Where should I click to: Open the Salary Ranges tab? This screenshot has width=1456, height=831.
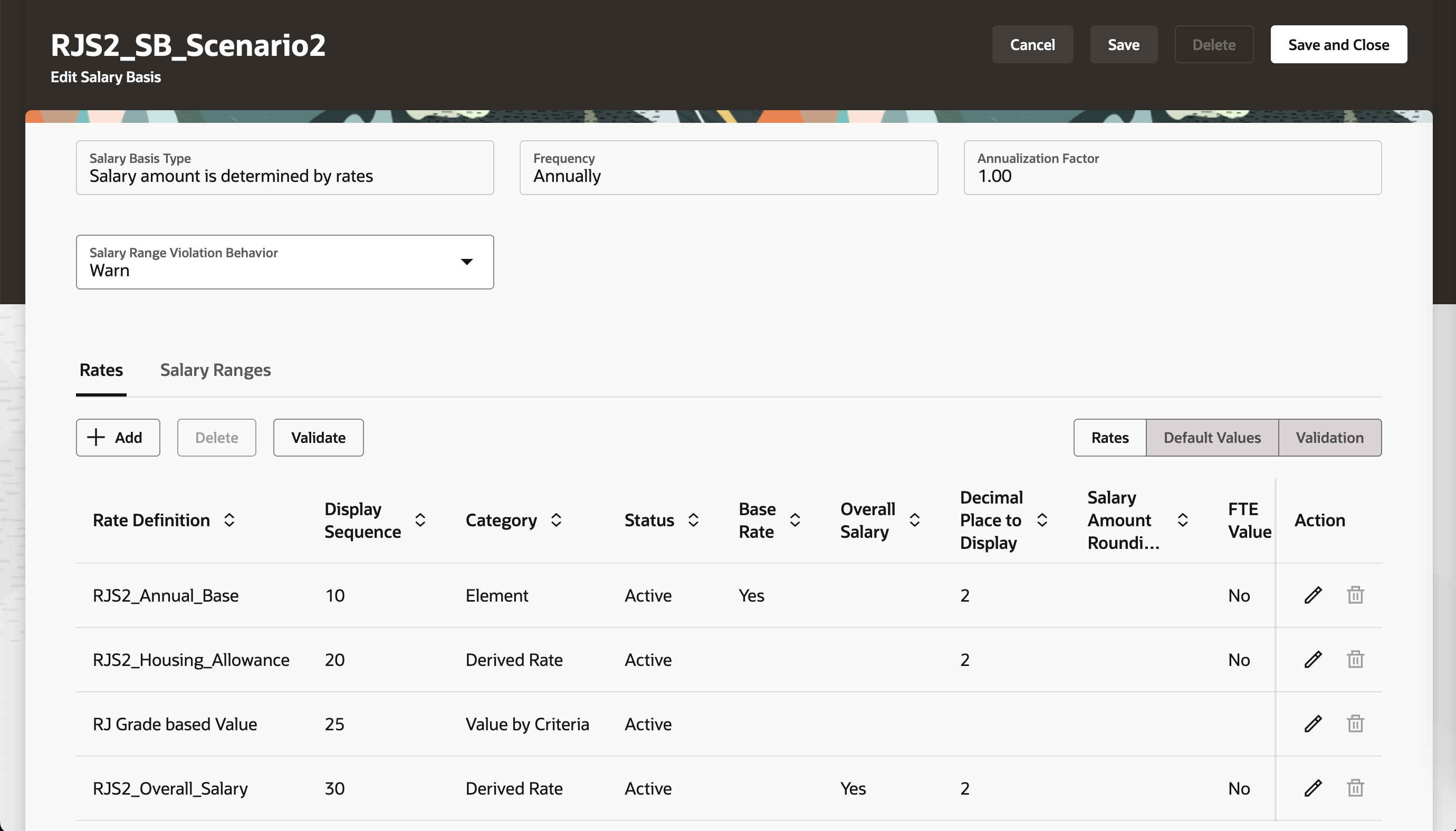coord(215,370)
